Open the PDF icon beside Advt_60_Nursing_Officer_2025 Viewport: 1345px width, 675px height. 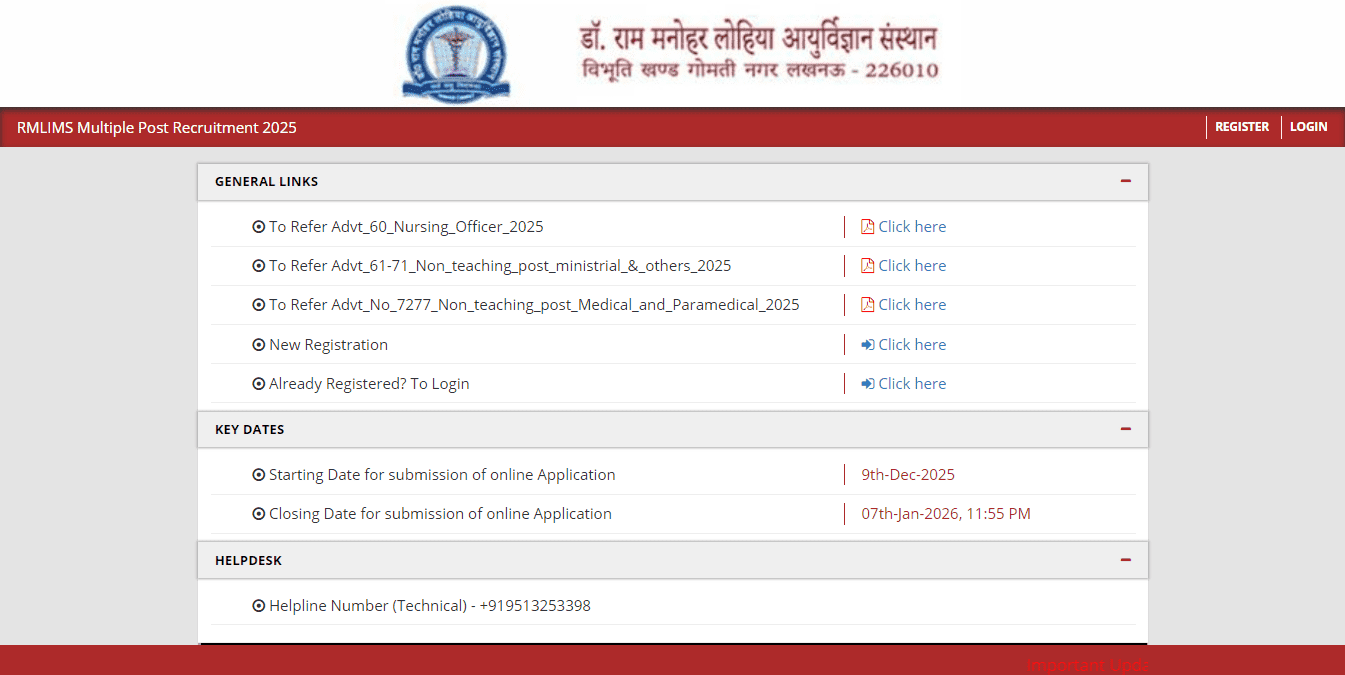pyautogui.click(x=866, y=226)
